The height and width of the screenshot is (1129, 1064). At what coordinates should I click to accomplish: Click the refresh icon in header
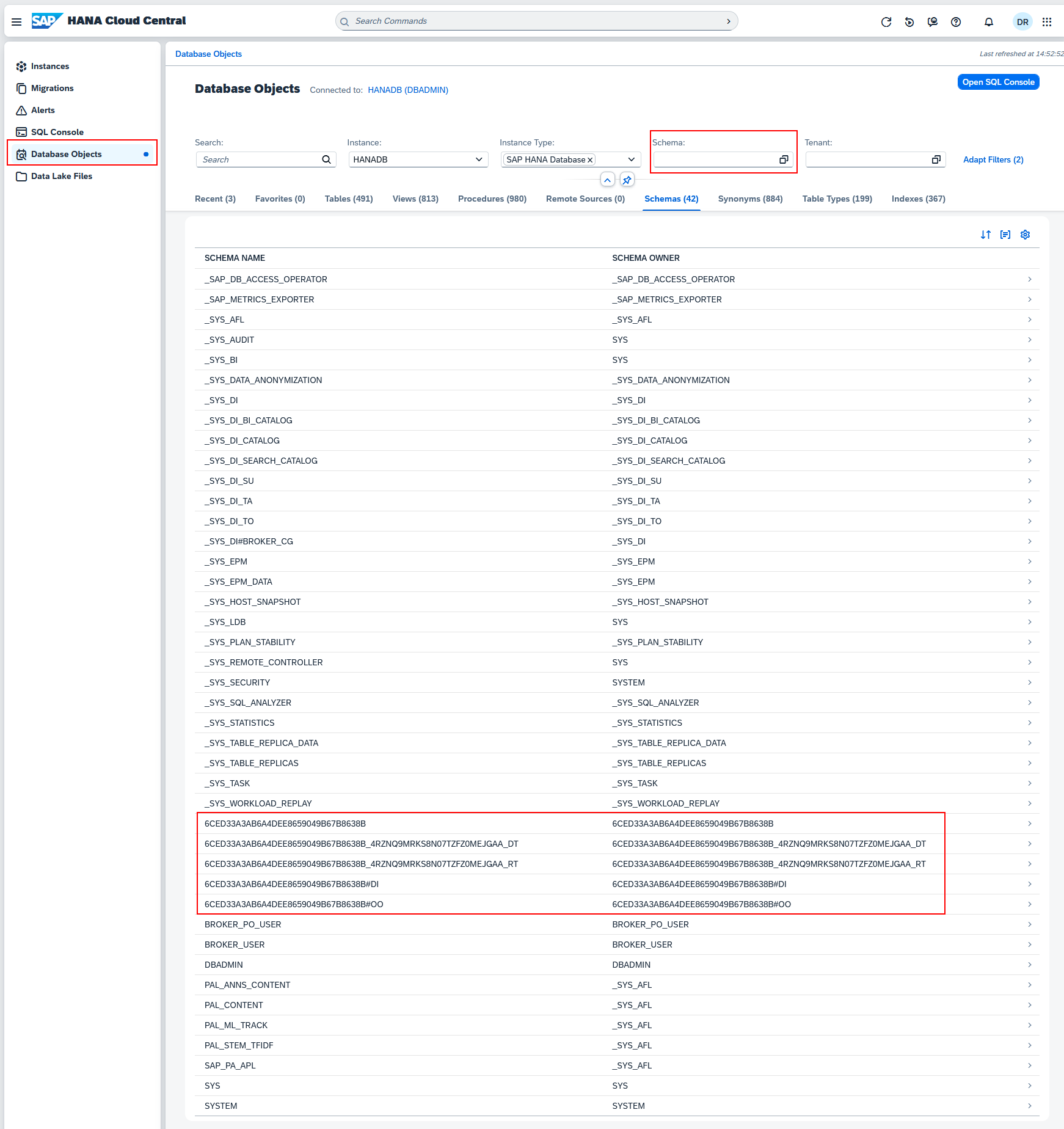point(886,22)
